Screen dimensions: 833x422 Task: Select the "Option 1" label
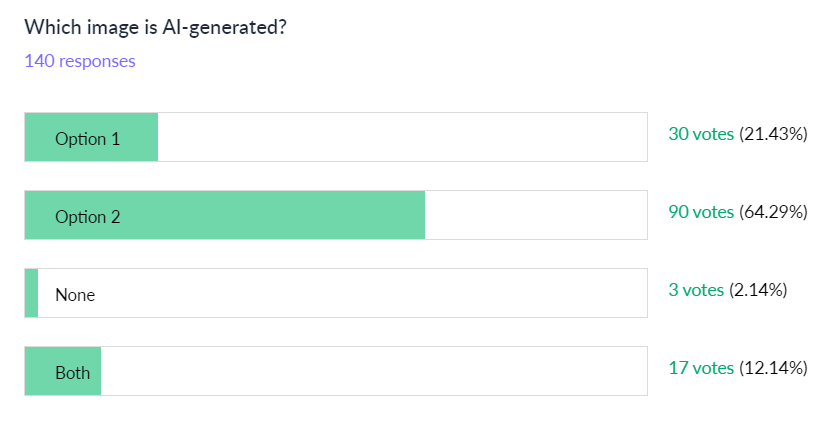point(87,139)
